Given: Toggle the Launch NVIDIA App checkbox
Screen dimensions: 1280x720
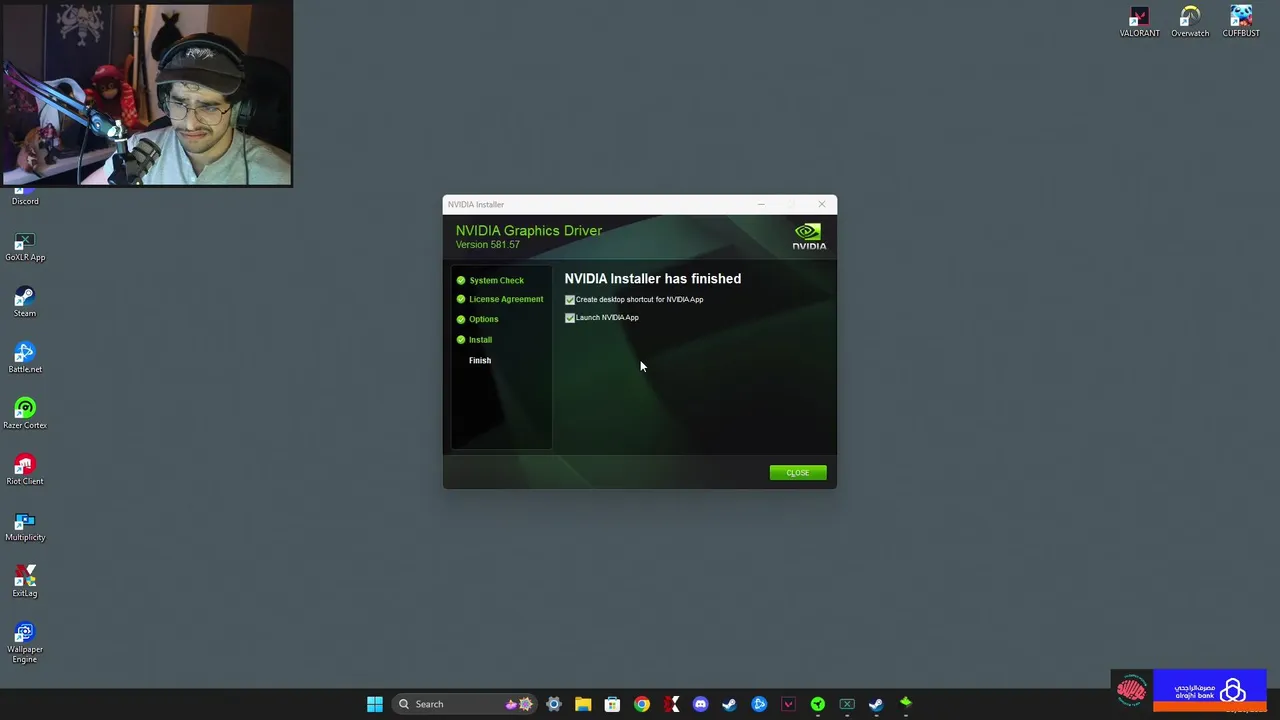Looking at the screenshot, I should 570,318.
